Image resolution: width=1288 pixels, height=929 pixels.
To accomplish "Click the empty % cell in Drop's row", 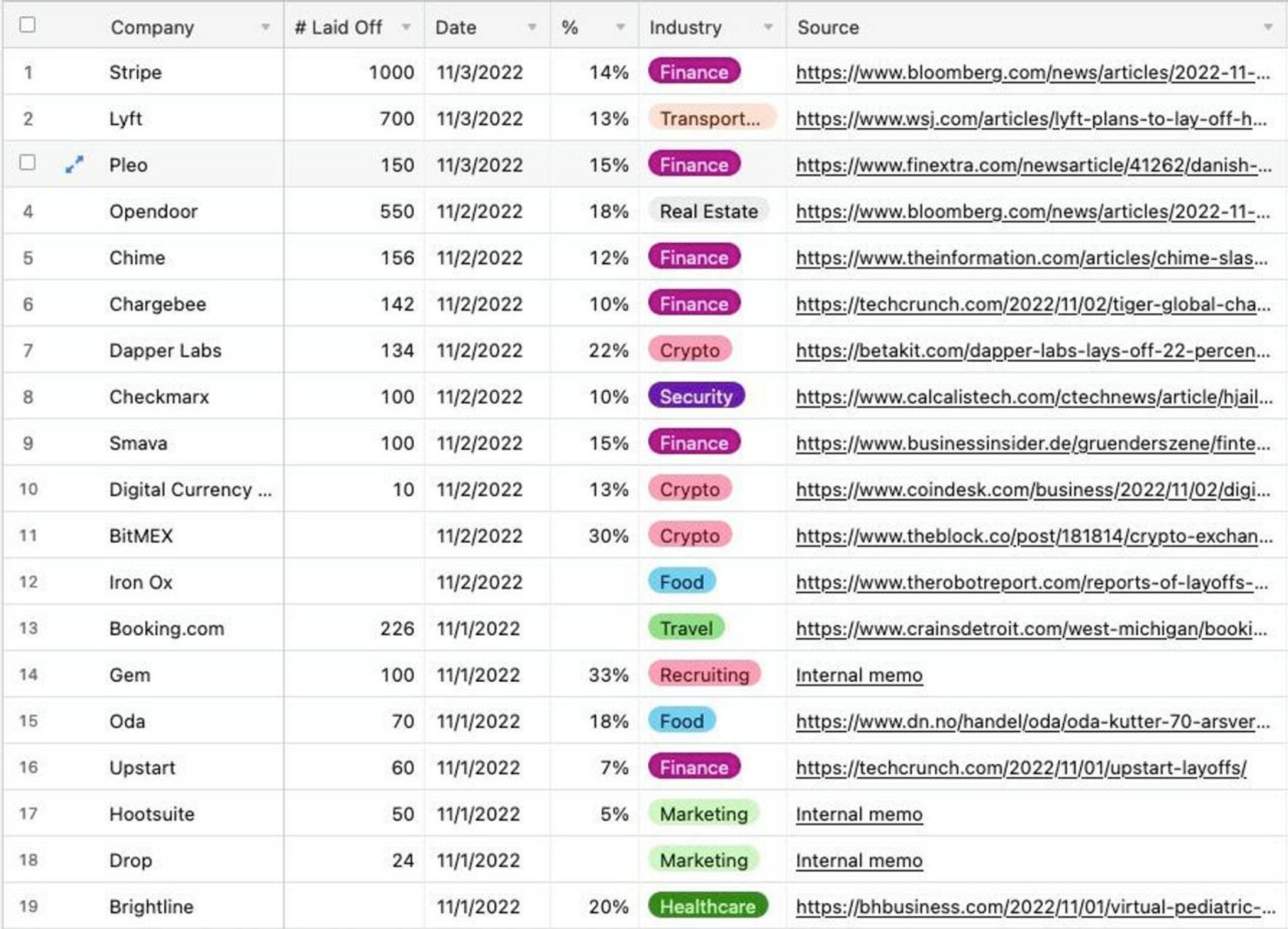I will [595, 860].
